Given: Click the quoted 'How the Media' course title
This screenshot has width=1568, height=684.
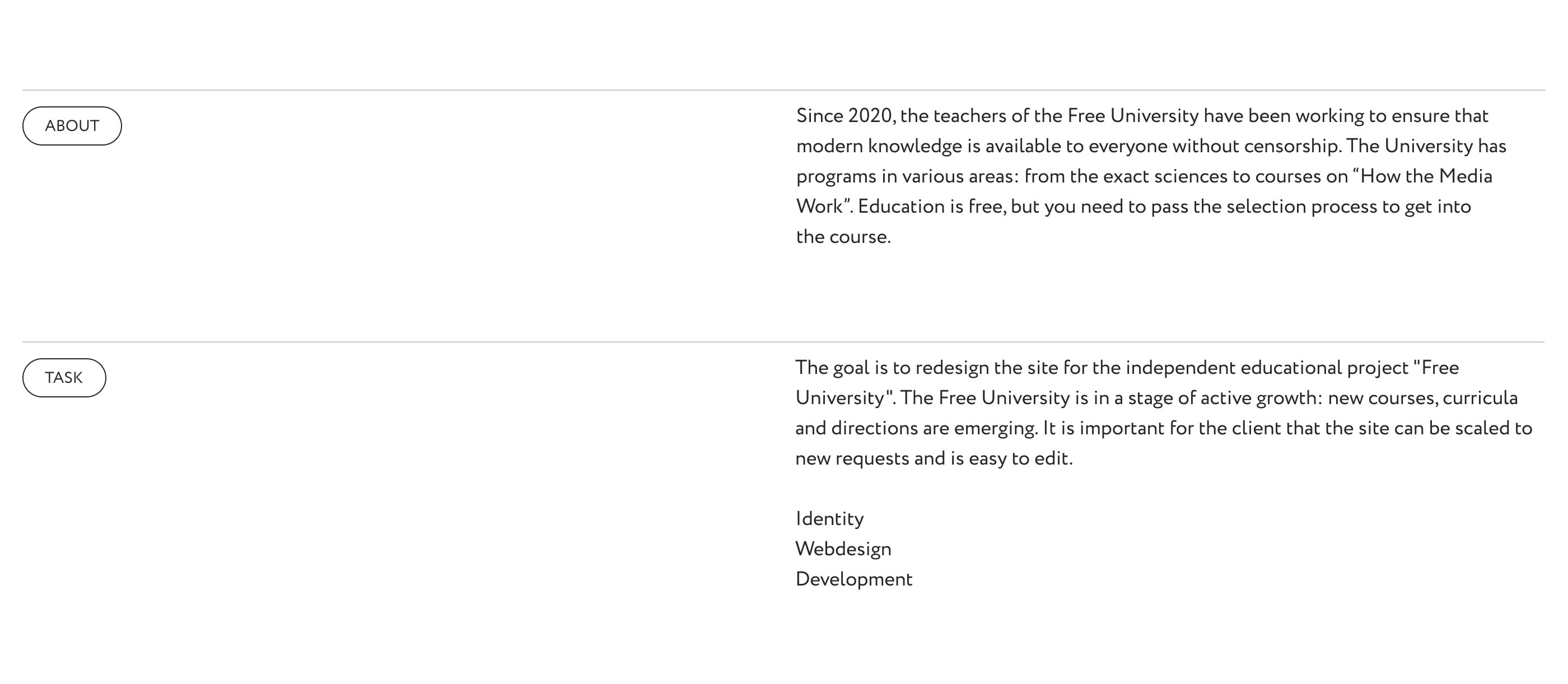Looking at the screenshot, I should tap(1422, 176).
